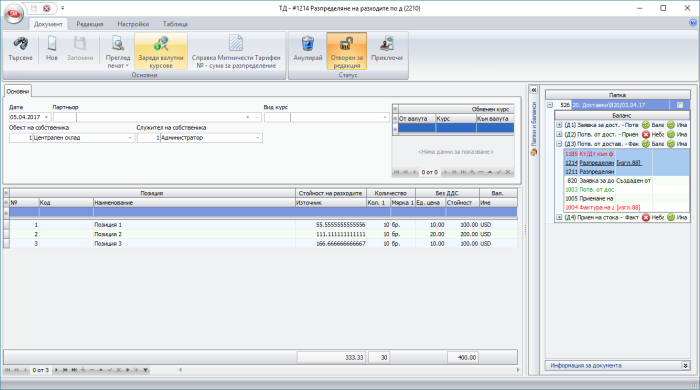Jump to last record in bottom navigator
Screen dimensions: 700x390
pyautogui.click(x=74, y=370)
